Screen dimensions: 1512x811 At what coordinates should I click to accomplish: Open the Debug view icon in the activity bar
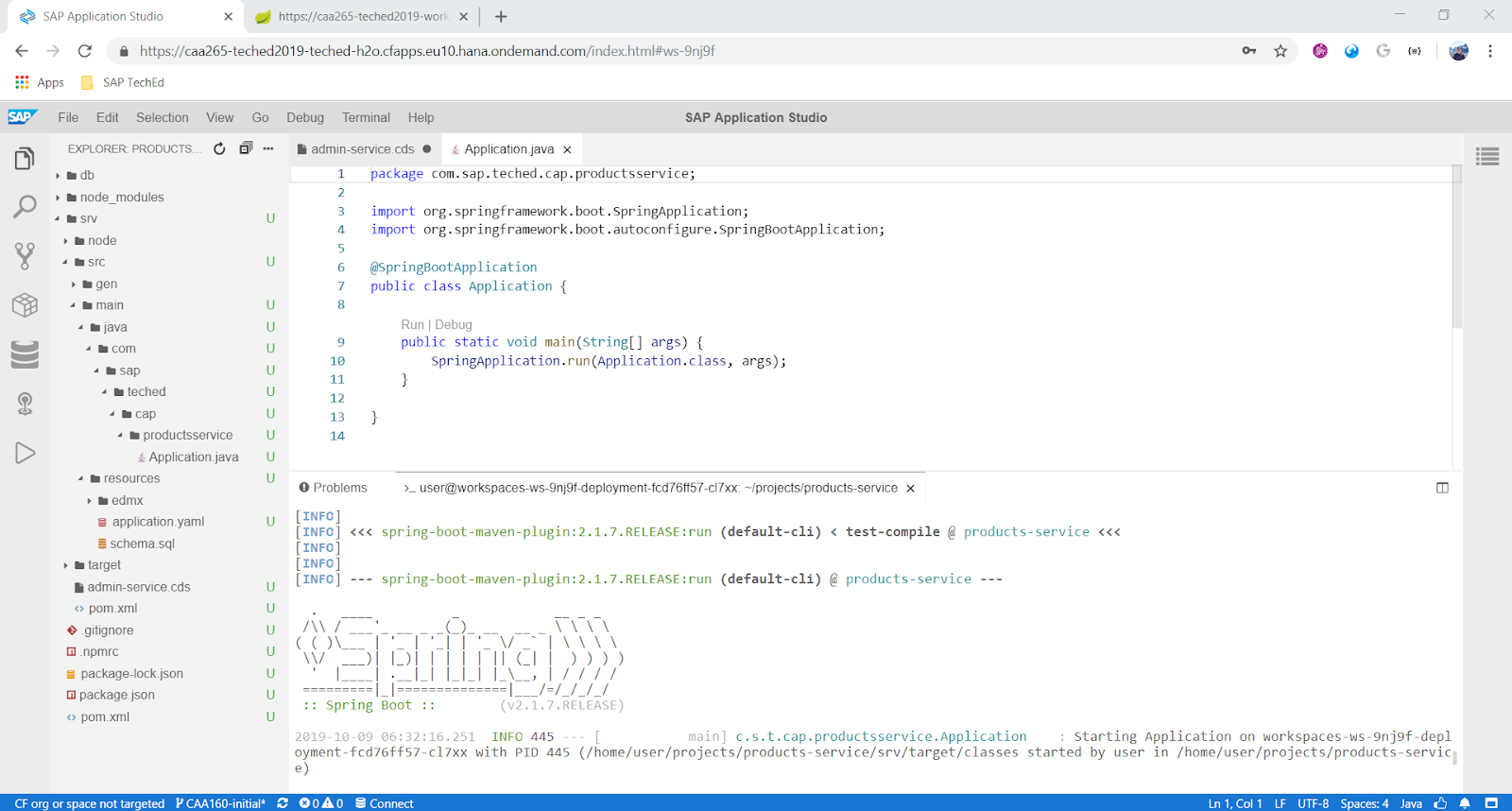click(25, 404)
